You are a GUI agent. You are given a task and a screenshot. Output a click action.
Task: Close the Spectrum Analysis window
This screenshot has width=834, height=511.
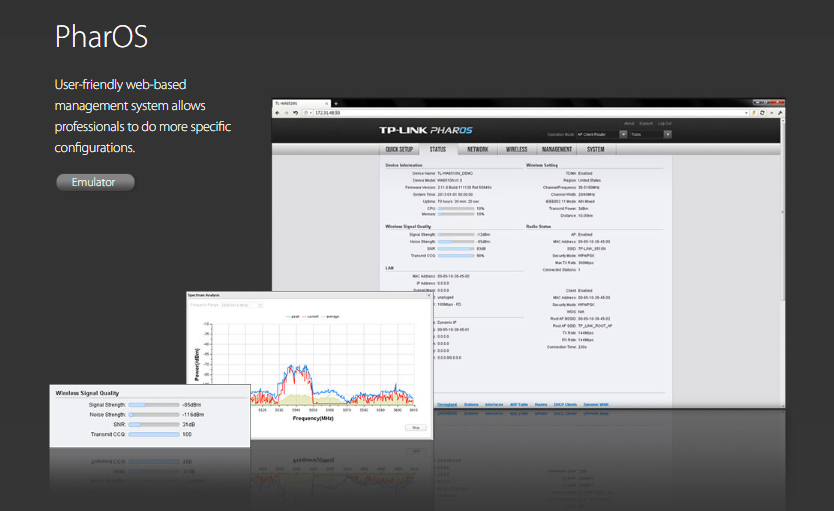pos(429,295)
